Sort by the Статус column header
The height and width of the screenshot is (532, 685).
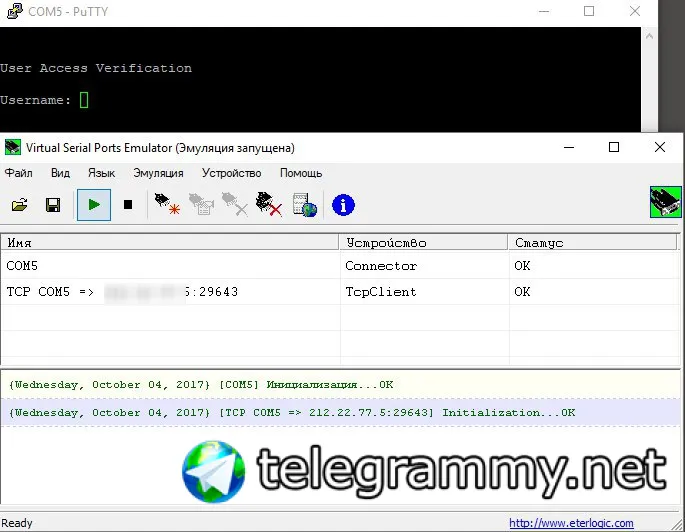coord(593,242)
